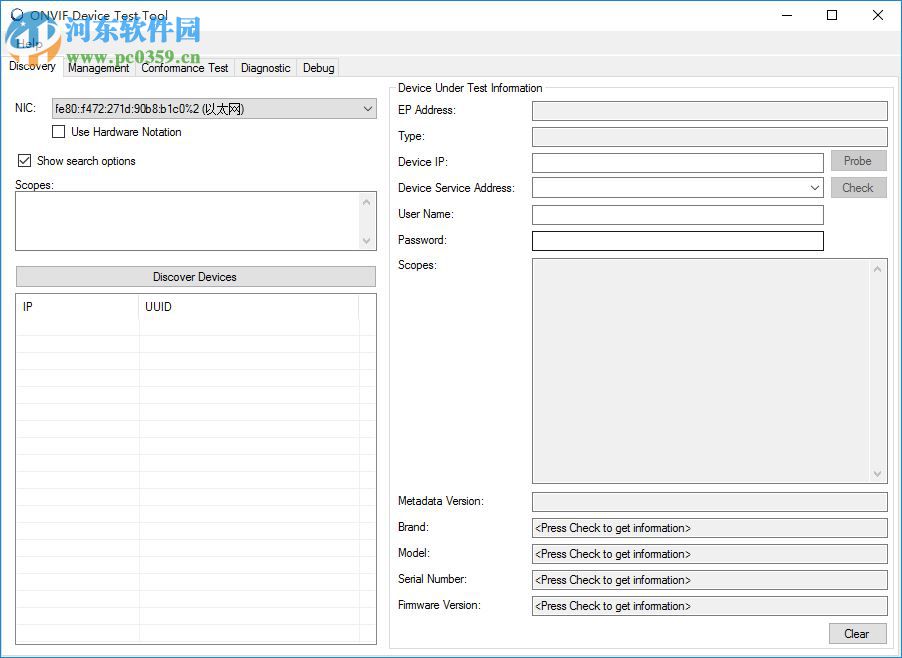Switch to the Conformance Test tab
Screen dimensions: 902x658
click(x=184, y=67)
